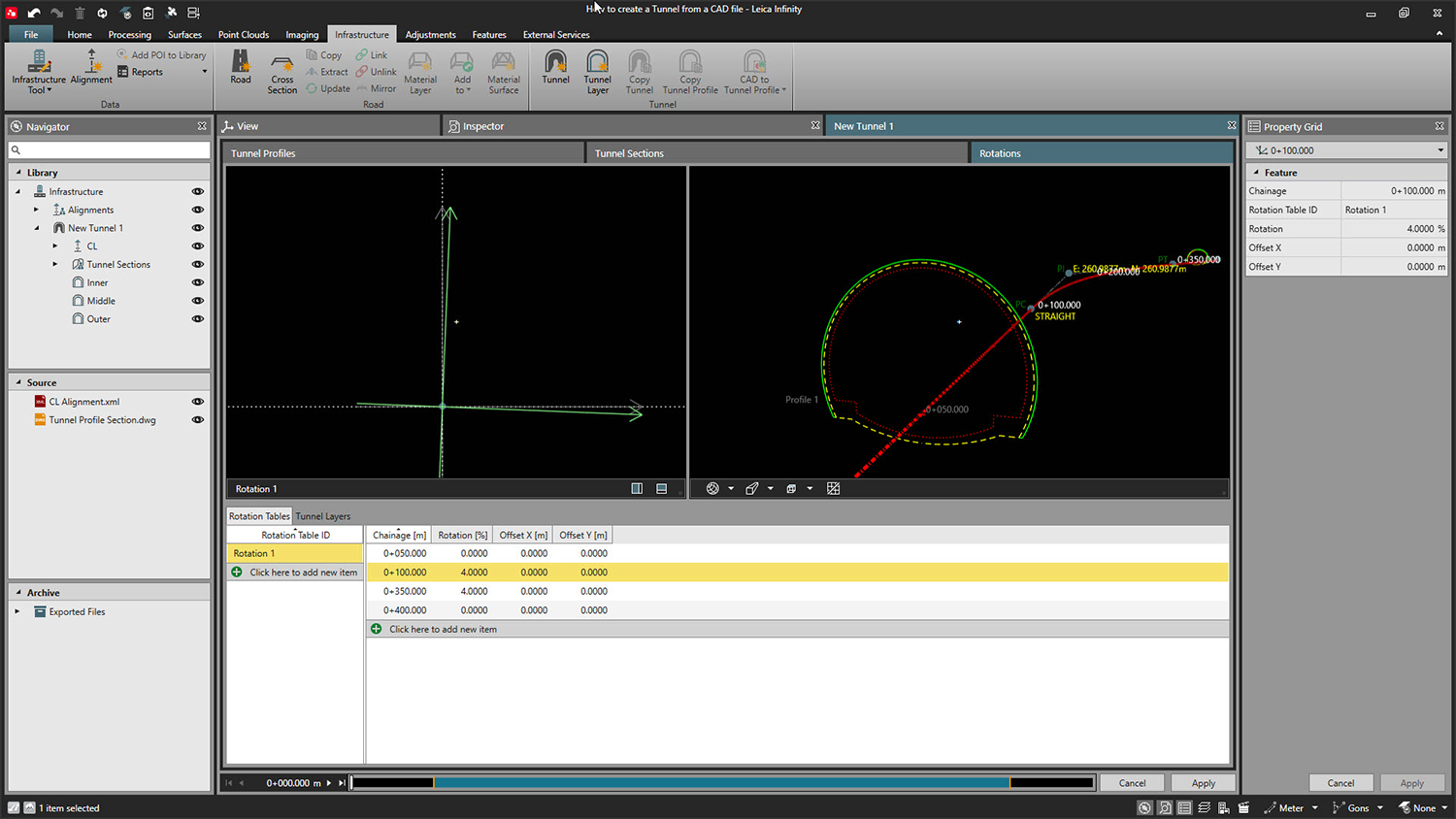The height and width of the screenshot is (819, 1456).
Task: Click the Tunnel Layer ribbon icon
Action: [597, 70]
